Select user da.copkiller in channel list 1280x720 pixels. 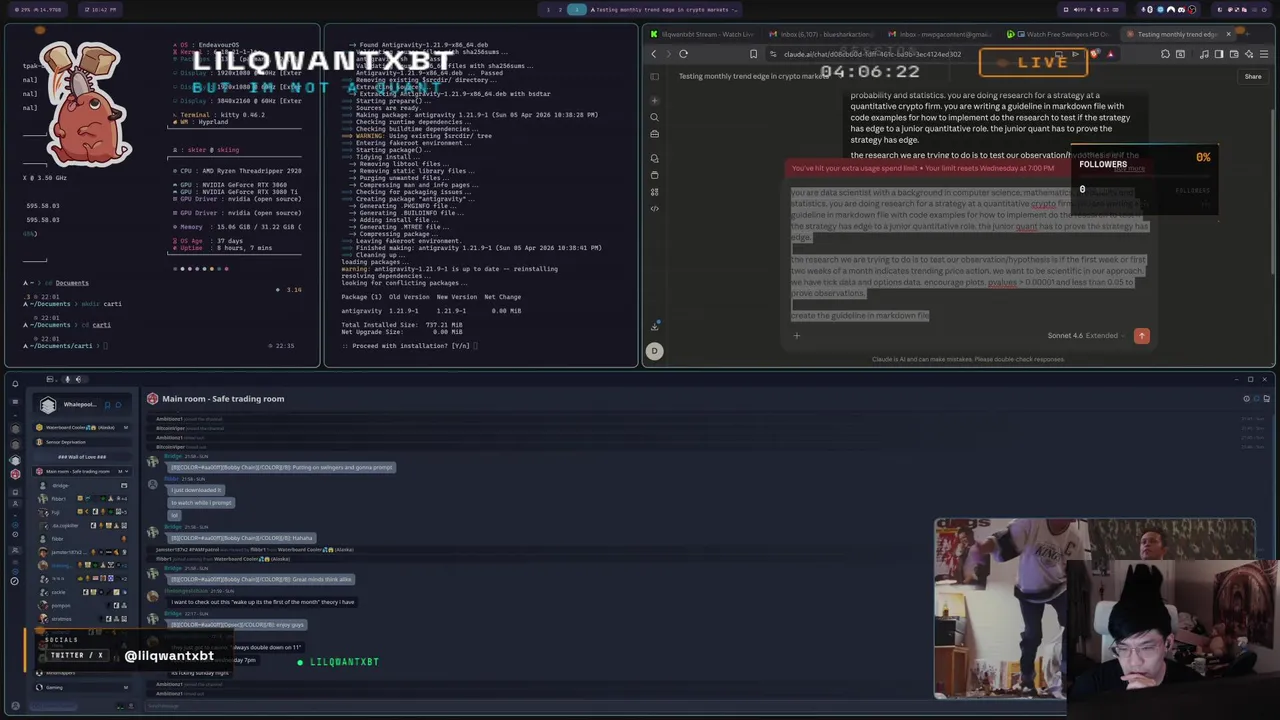pos(65,525)
